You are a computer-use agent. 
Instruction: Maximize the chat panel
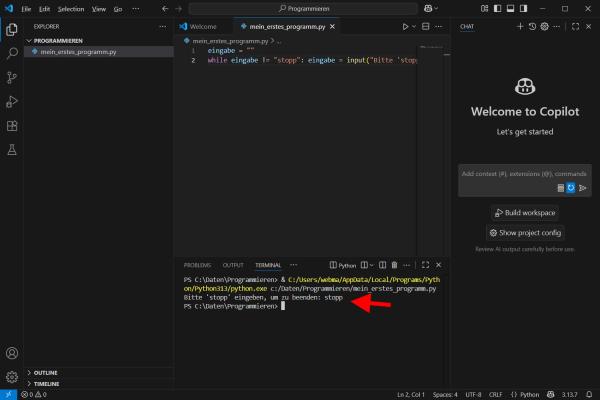coord(576,26)
